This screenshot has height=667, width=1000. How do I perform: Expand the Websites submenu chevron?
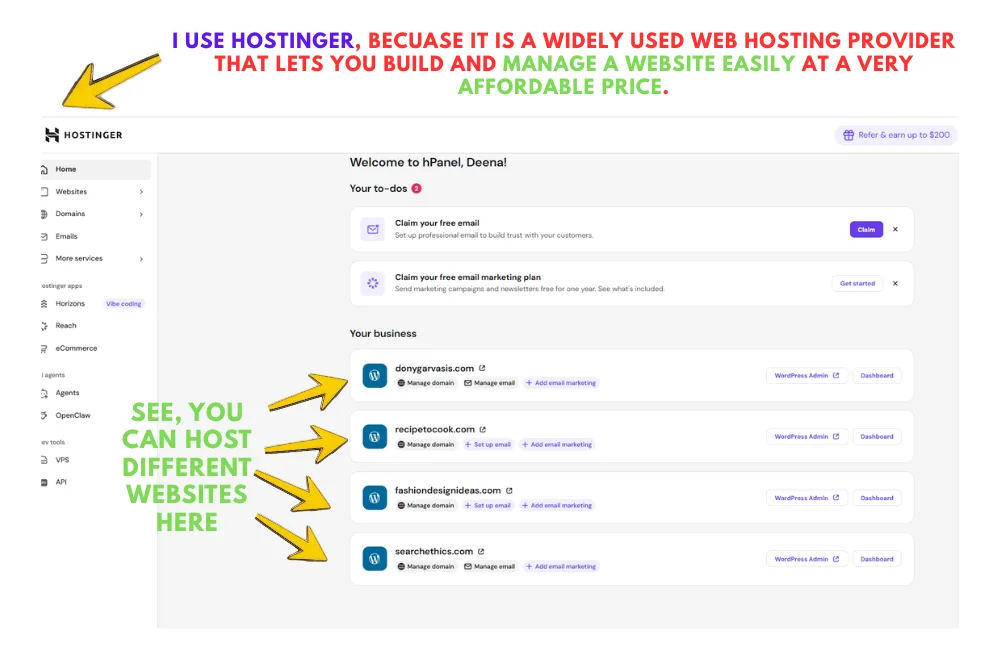coord(141,192)
